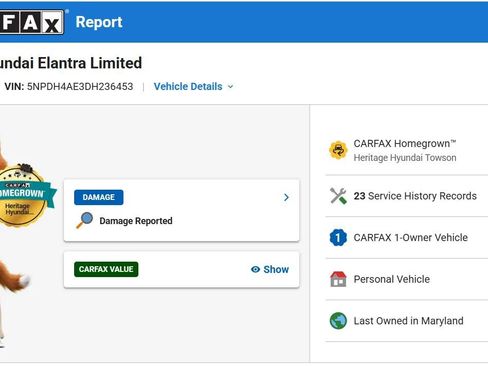The height and width of the screenshot is (366, 488).
Task: Select the VIN number 5NPDH4AE3DH236453
Action: (80, 87)
